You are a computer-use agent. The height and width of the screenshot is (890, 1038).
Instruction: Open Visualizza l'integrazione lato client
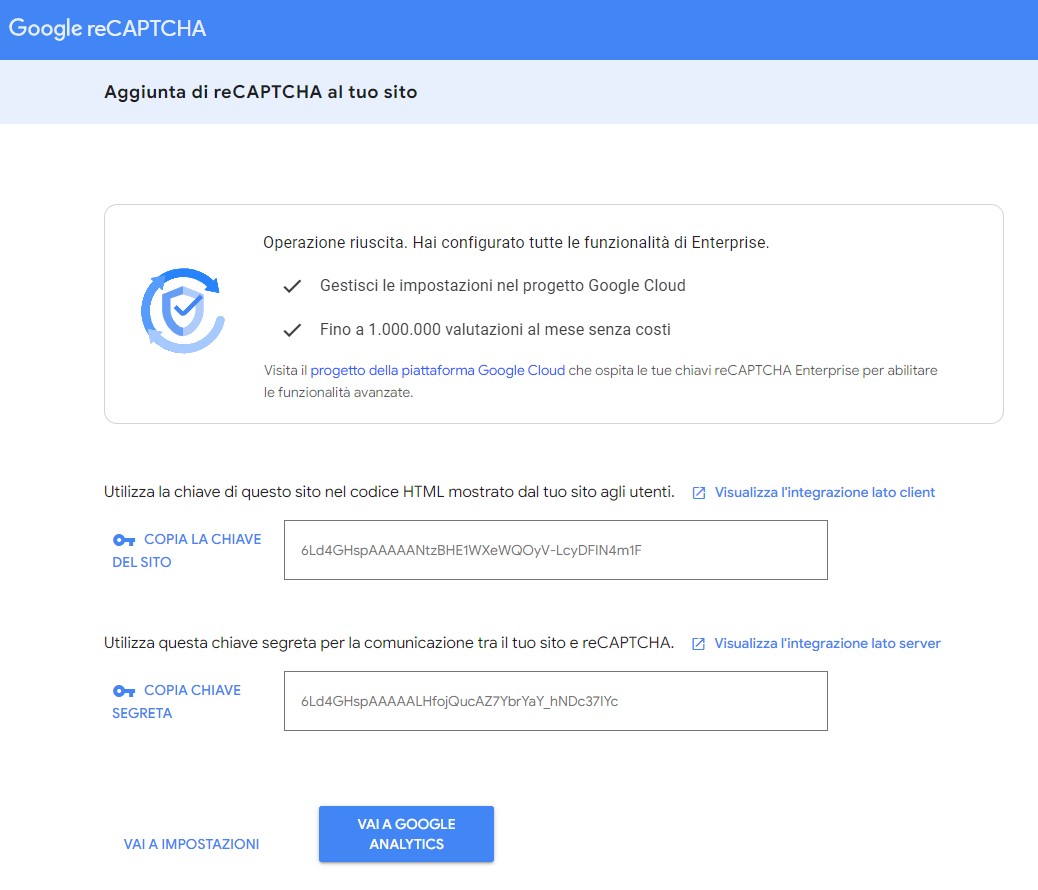tap(824, 491)
